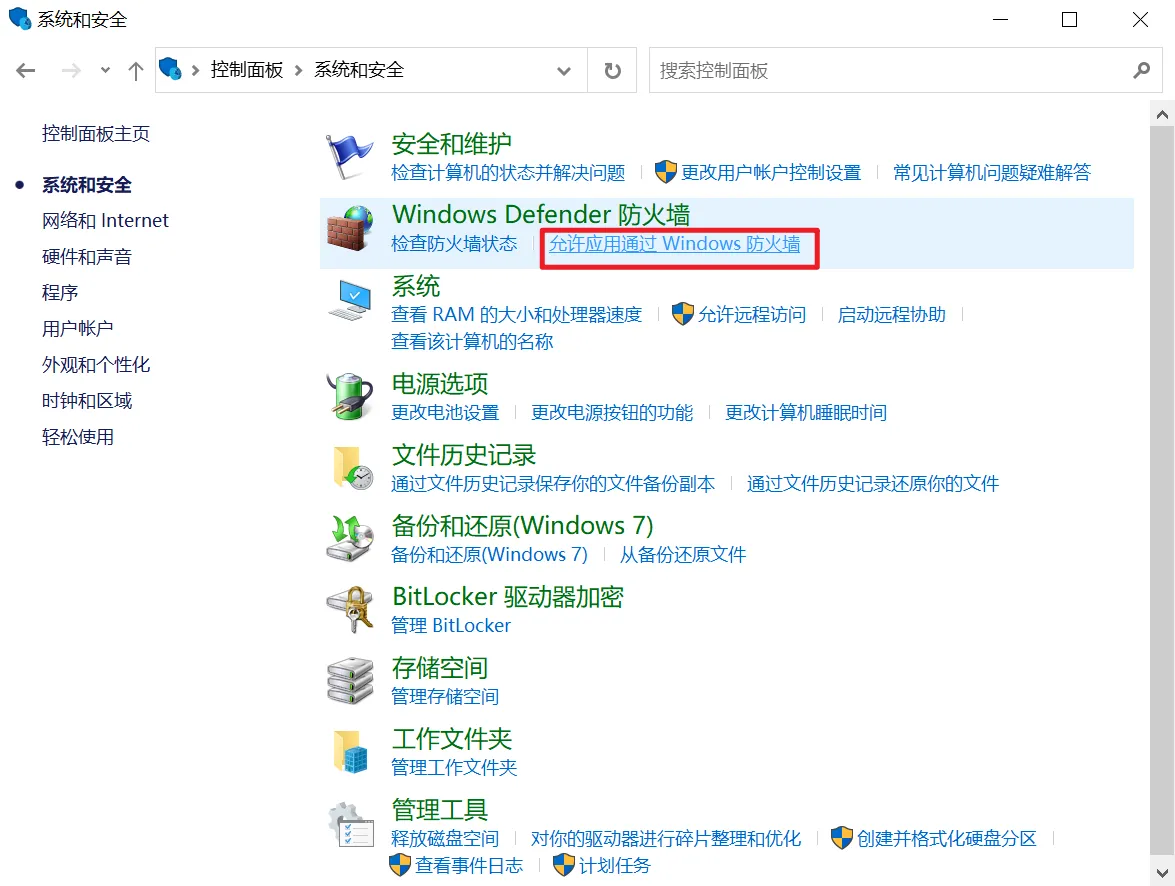This screenshot has height=886, width=1175.
Task: Open 用户帐户 category in sidebar
Action: pos(78,328)
